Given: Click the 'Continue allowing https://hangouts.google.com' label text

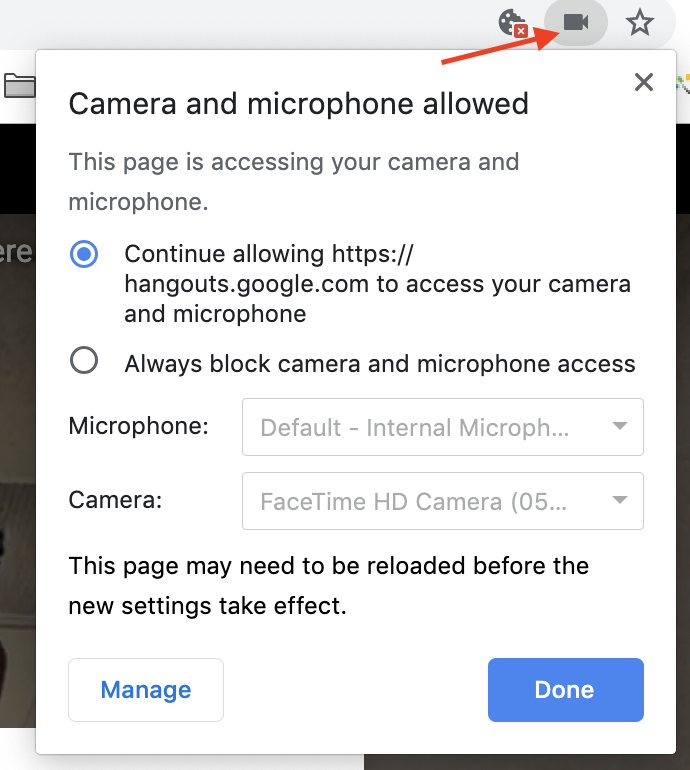Looking at the screenshot, I should tap(377, 284).
